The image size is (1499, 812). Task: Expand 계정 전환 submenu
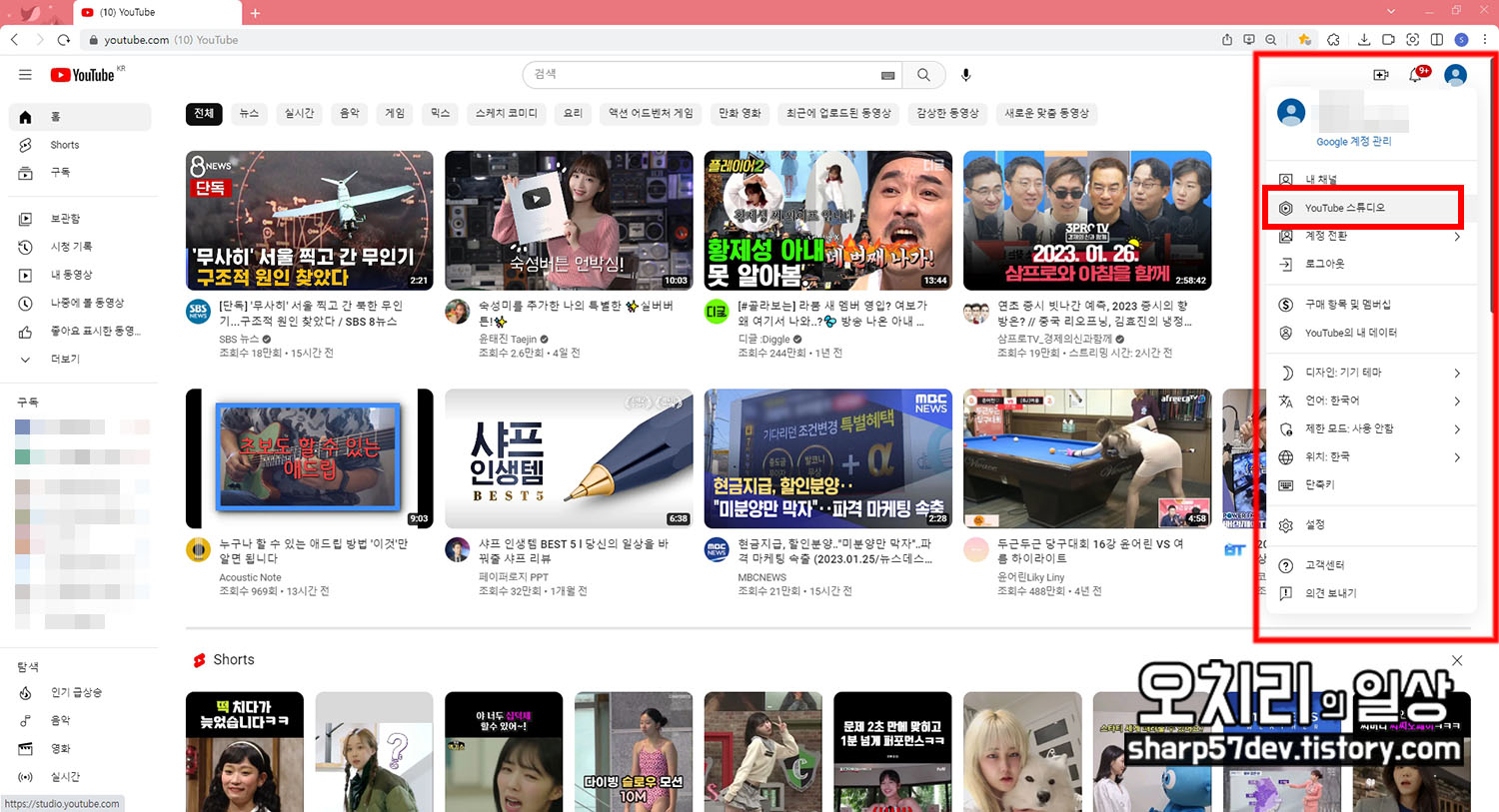point(1371,236)
